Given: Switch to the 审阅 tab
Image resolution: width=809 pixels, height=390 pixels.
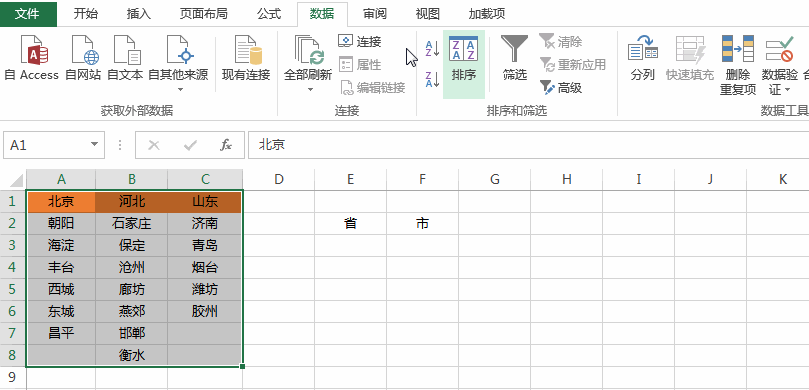Looking at the screenshot, I should [375, 14].
